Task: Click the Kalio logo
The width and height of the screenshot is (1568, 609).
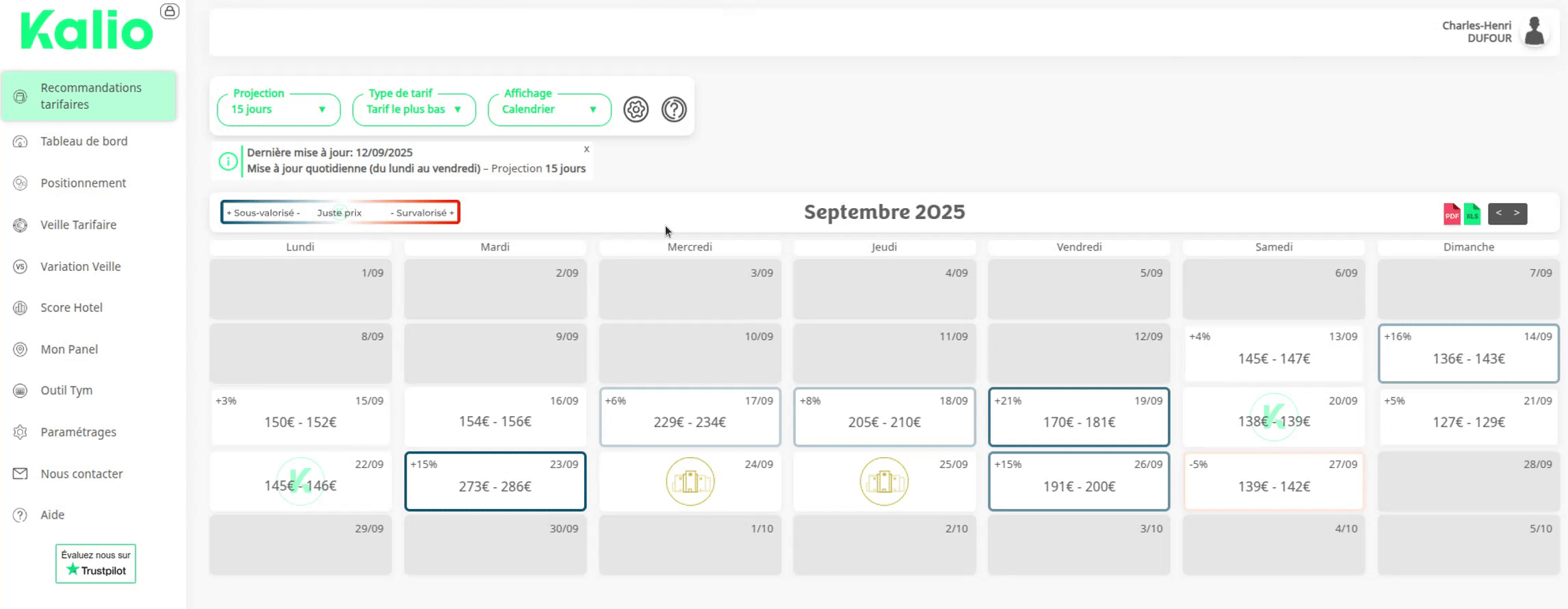Action: click(x=87, y=31)
